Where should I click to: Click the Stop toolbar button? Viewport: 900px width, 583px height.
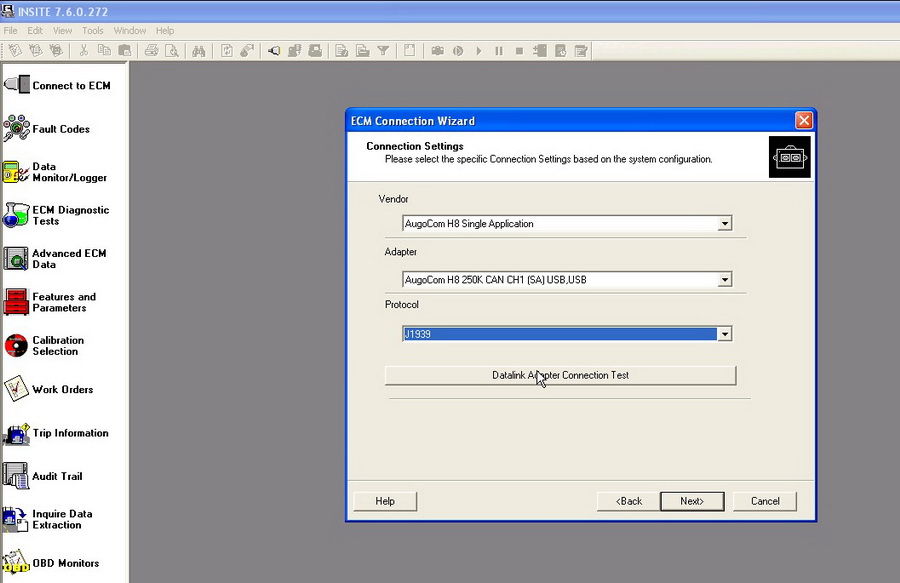[519, 50]
